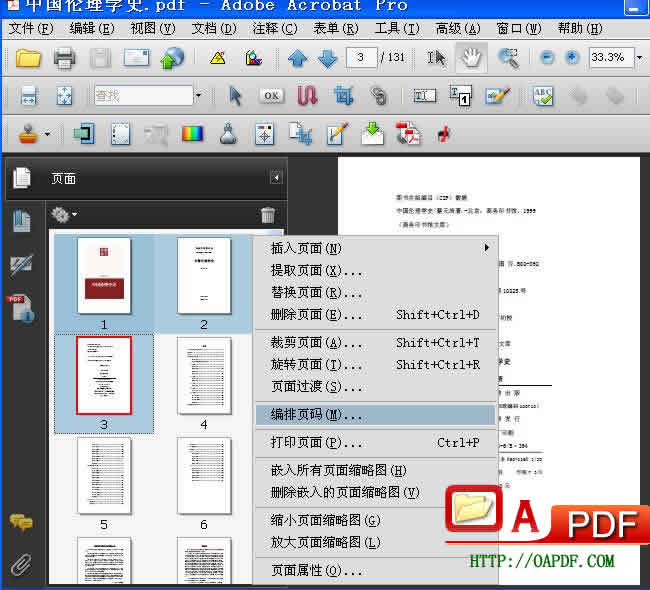Open the 编辑(E) menu
The width and height of the screenshot is (650, 590).
click(92, 29)
